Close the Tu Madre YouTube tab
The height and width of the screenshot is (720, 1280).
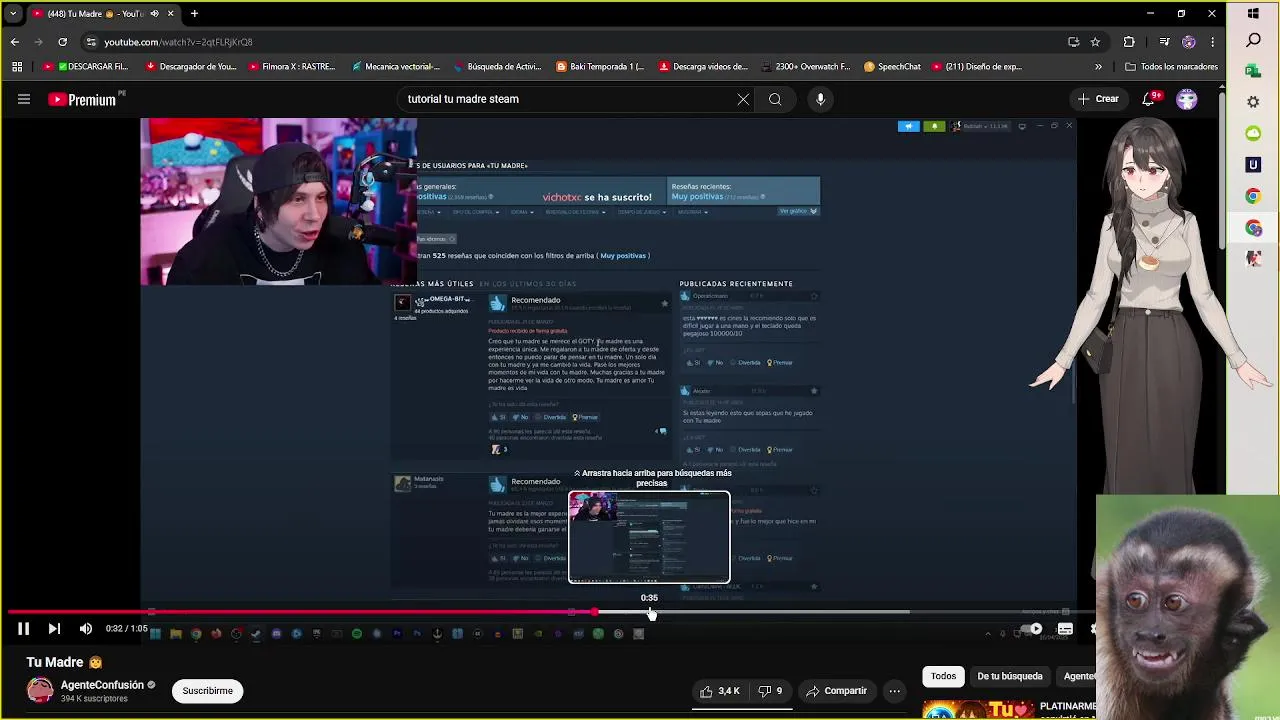[171, 14]
